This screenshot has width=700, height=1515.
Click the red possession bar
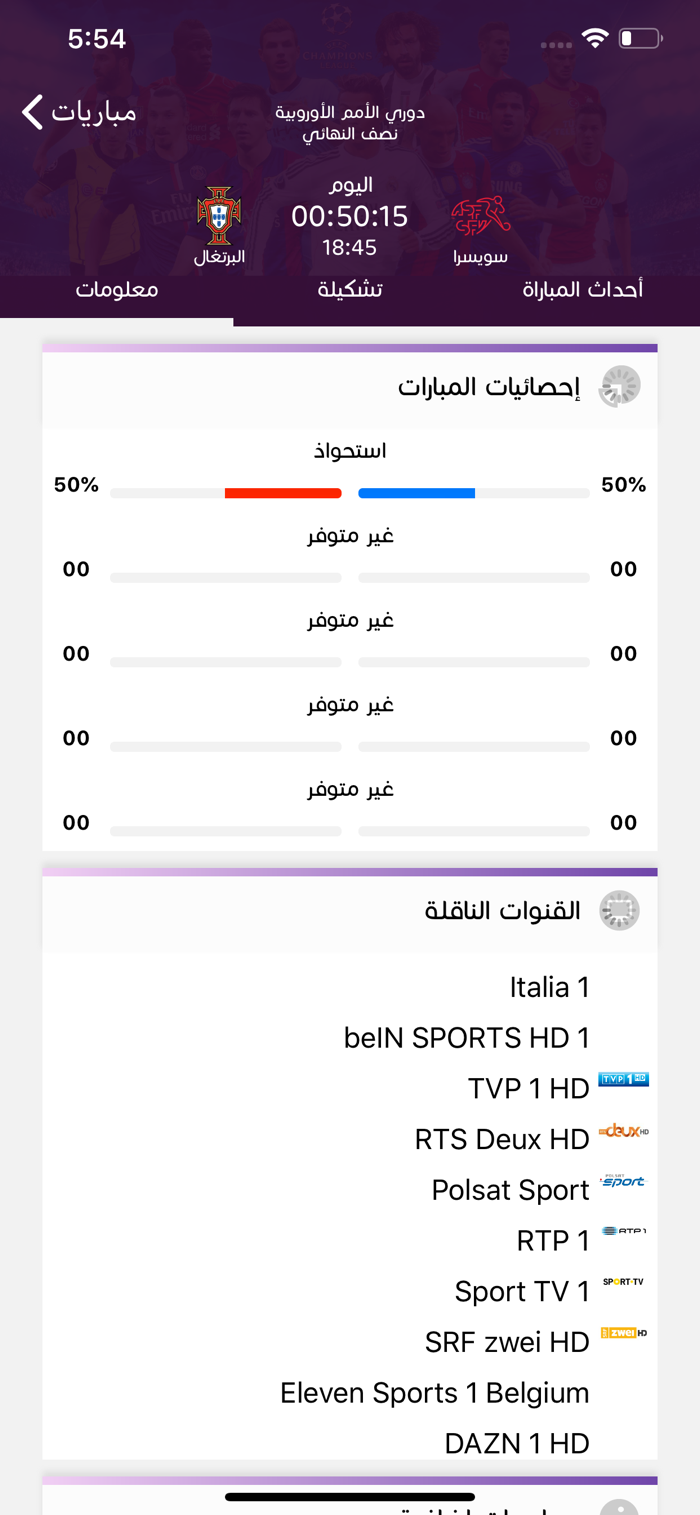(283, 493)
